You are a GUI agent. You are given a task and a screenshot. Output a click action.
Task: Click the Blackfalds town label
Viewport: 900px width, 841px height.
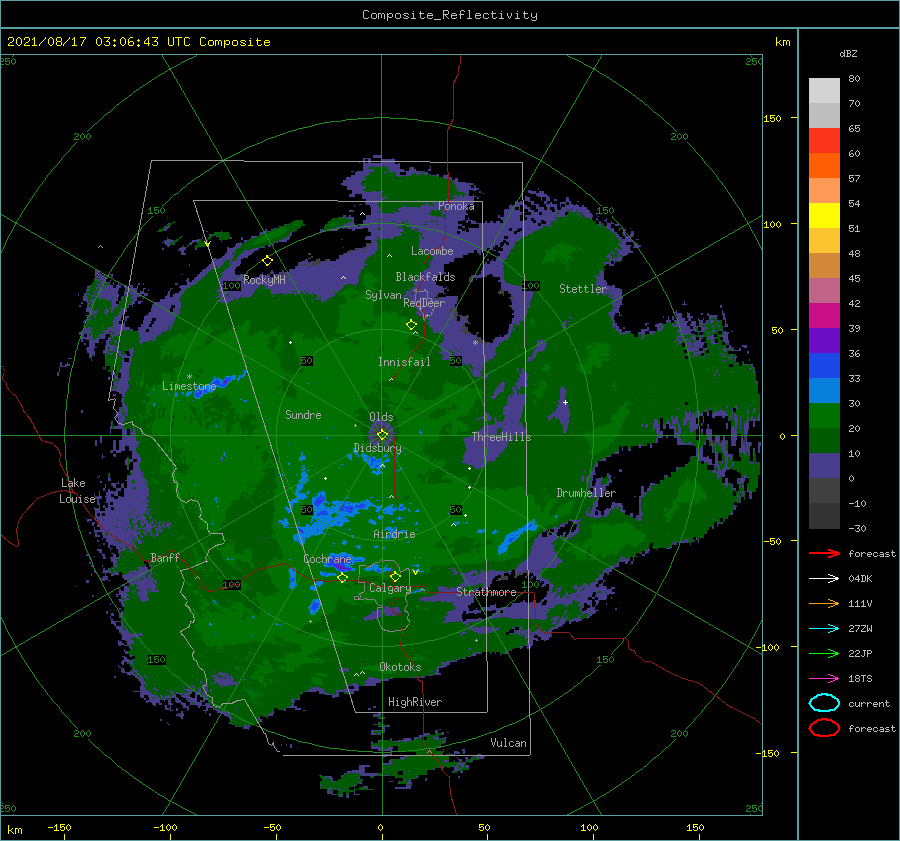click(x=425, y=277)
